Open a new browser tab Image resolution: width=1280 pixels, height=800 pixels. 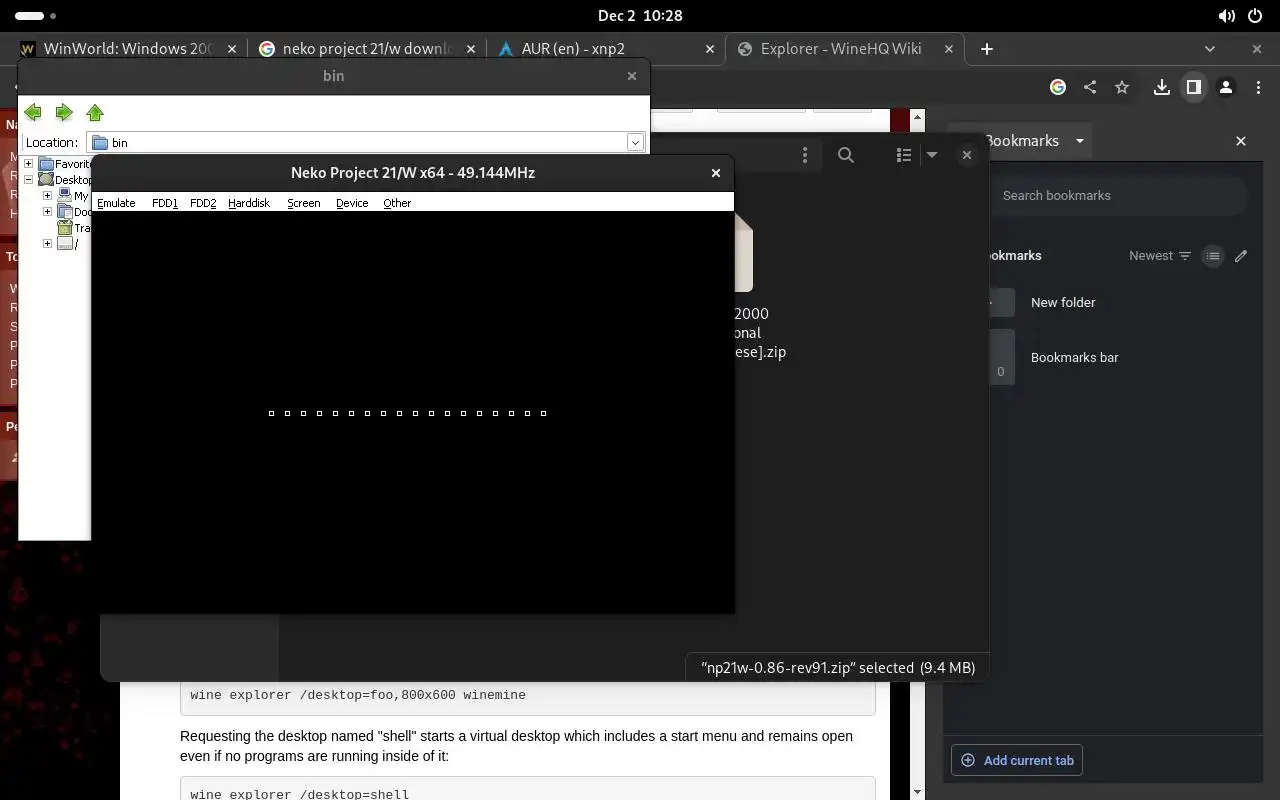(x=987, y=49)
